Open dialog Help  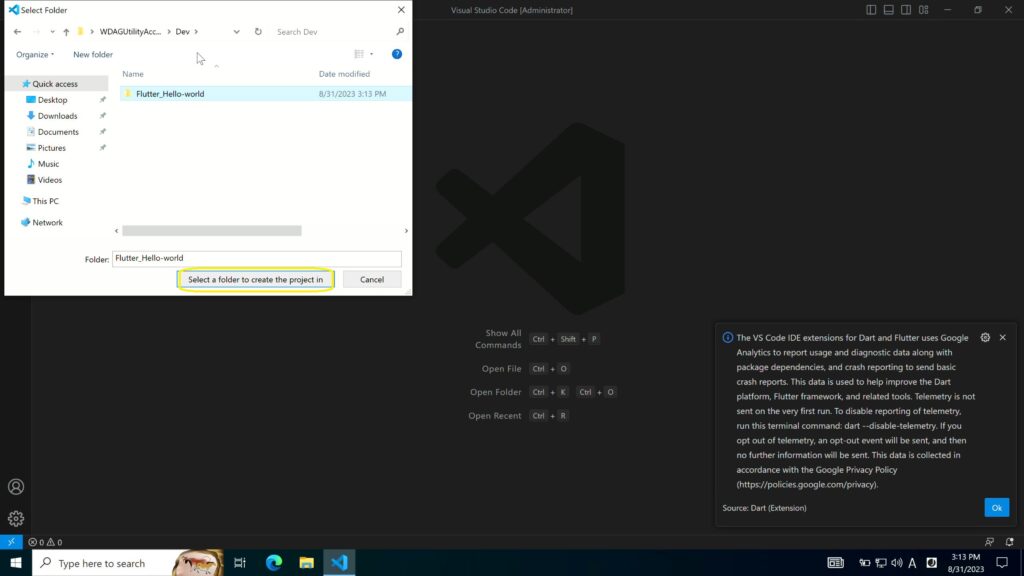pos(396,54)
